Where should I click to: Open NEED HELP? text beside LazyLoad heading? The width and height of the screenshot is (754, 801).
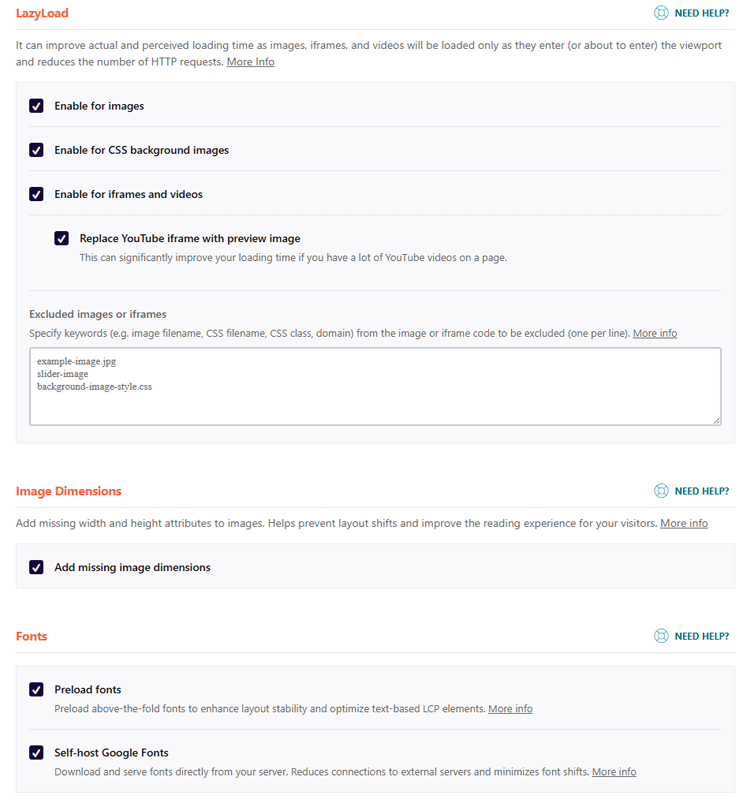coord(702,13)
